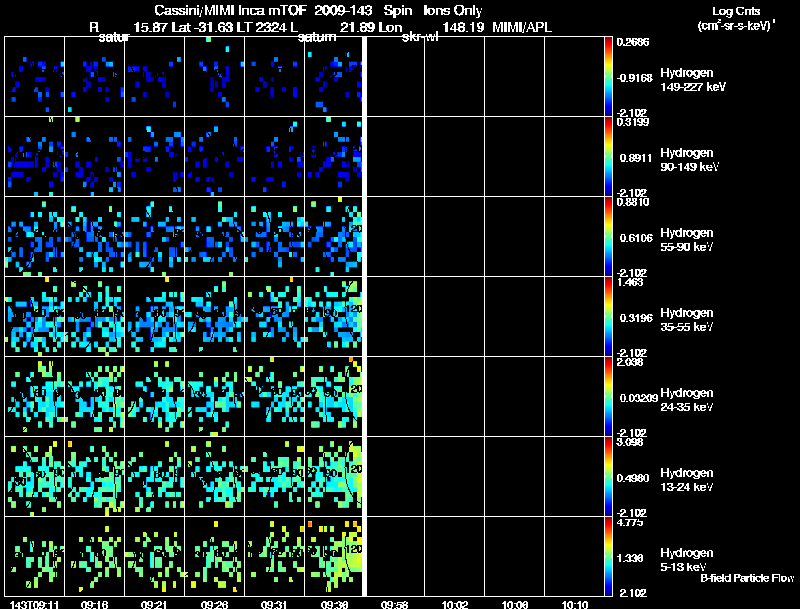Click the 09:36 time tick label
This screenshot has height=609, width=800.
(x=334, y=604)
